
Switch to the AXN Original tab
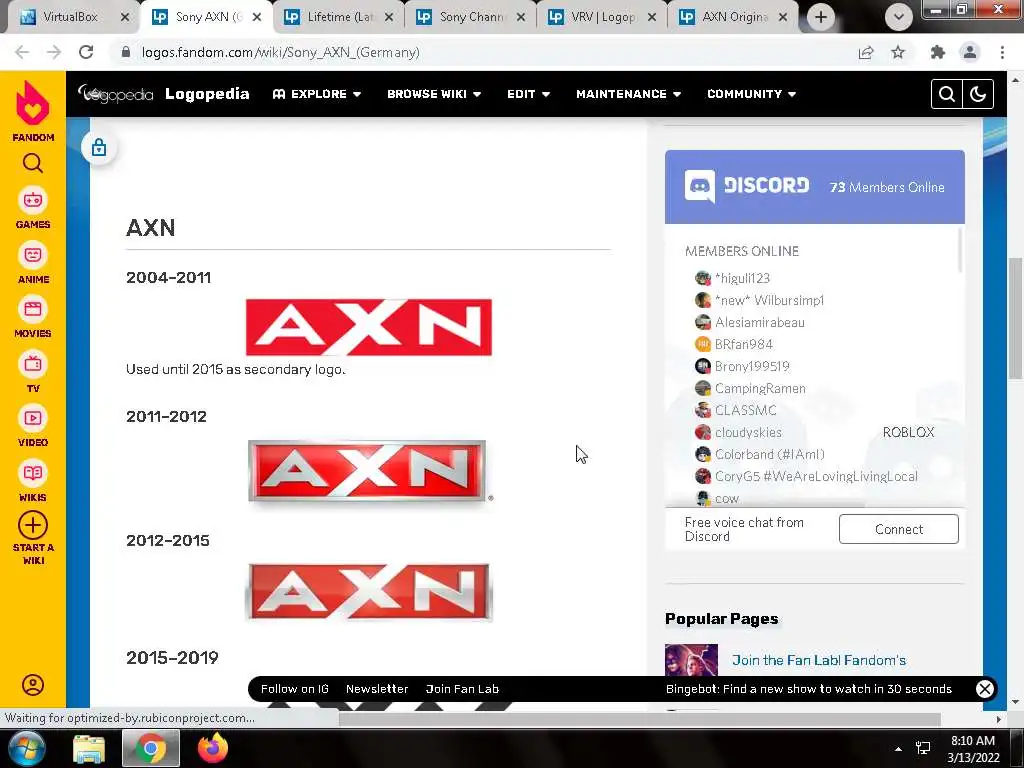click(x=734, y=17)
